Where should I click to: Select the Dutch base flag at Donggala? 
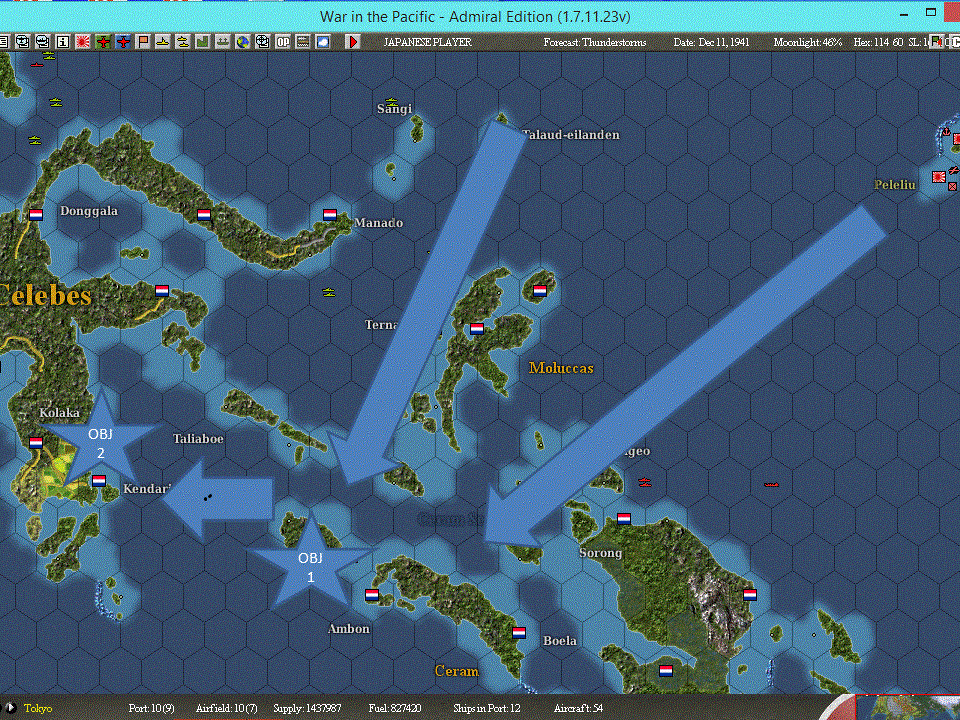[x=36, y=215]
